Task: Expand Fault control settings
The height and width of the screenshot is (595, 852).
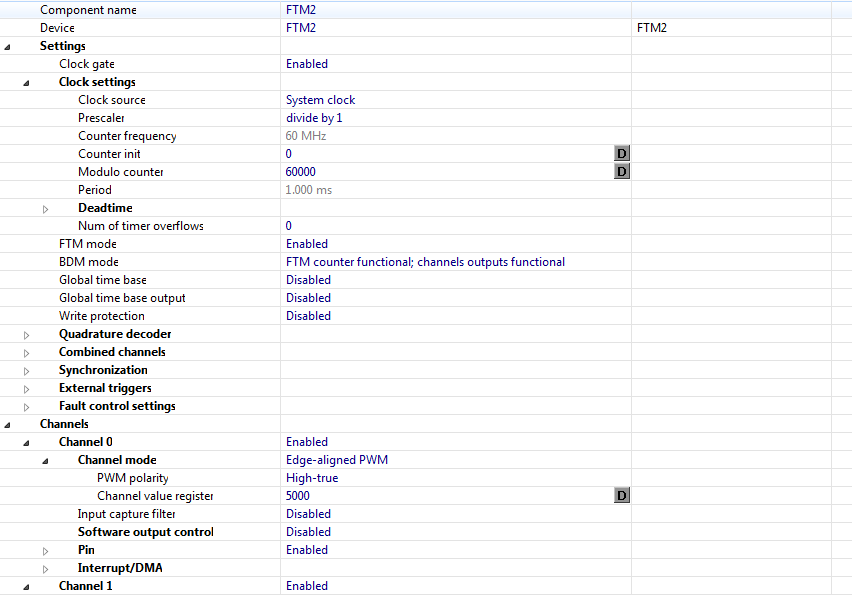Action: click(x=27, y=407)
